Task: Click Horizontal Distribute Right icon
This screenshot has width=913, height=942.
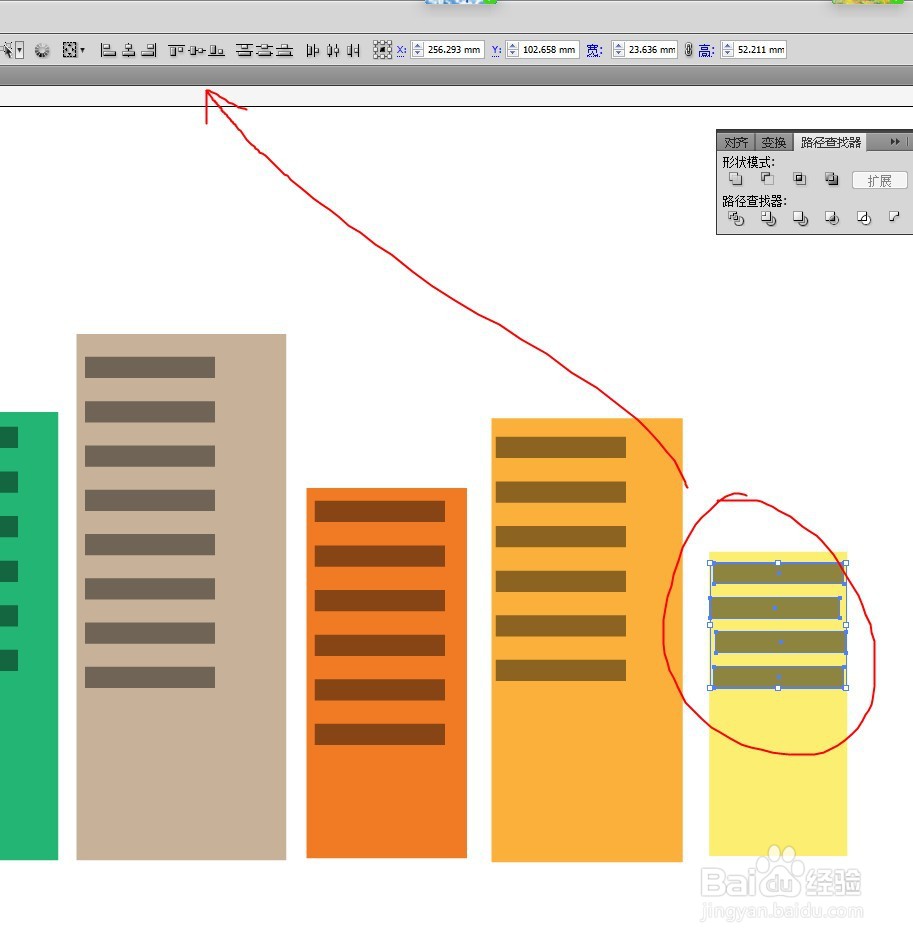Action: pyautogui.click(x=354, y=50)
